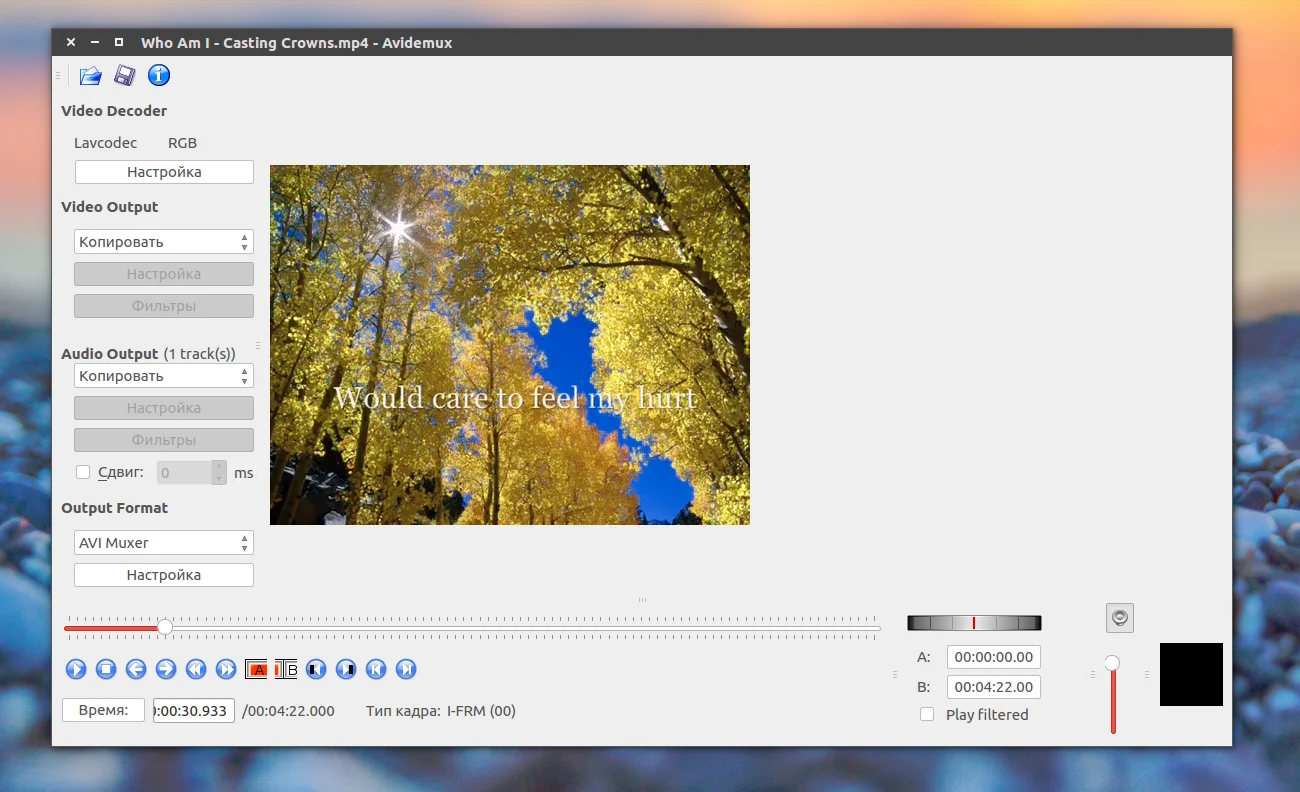Click the playback position slider handle
Viewport: 1300px width, 792px height.
tap(165, 627)
